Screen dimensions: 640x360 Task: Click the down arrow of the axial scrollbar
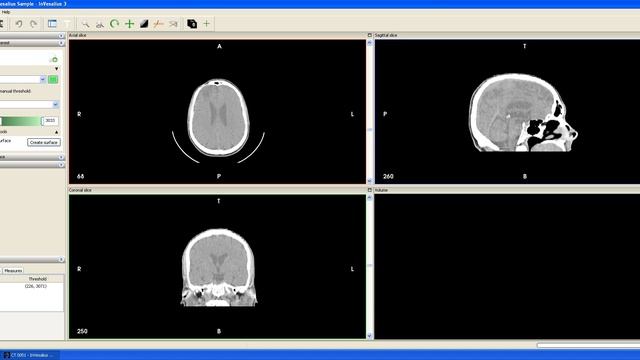coord(370,181)
